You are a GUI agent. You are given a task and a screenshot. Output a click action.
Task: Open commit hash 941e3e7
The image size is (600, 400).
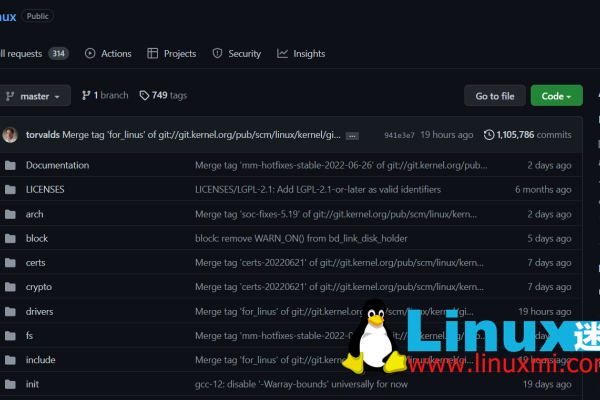[399, 135]
